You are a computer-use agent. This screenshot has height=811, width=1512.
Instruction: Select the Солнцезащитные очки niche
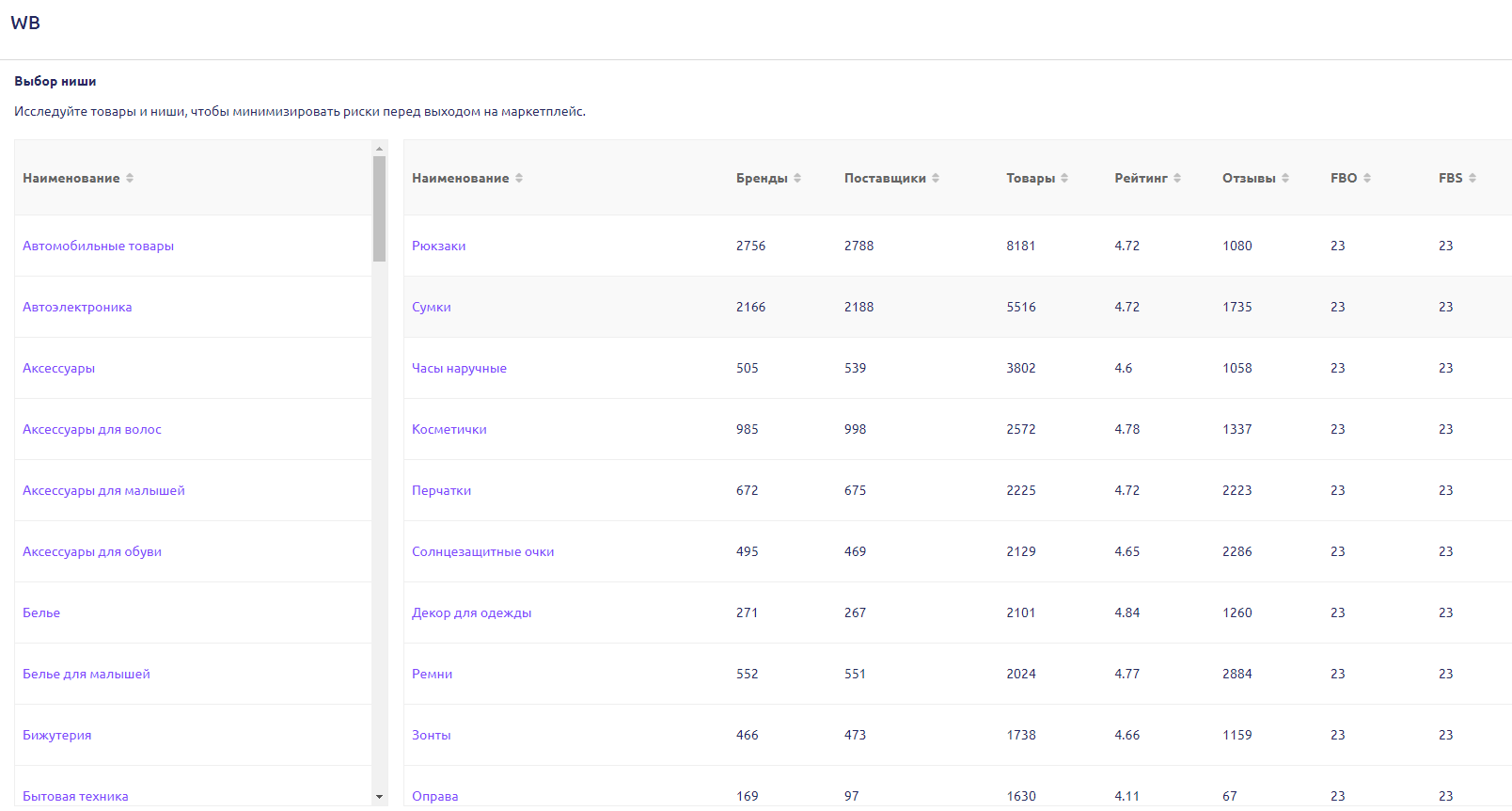482,551
